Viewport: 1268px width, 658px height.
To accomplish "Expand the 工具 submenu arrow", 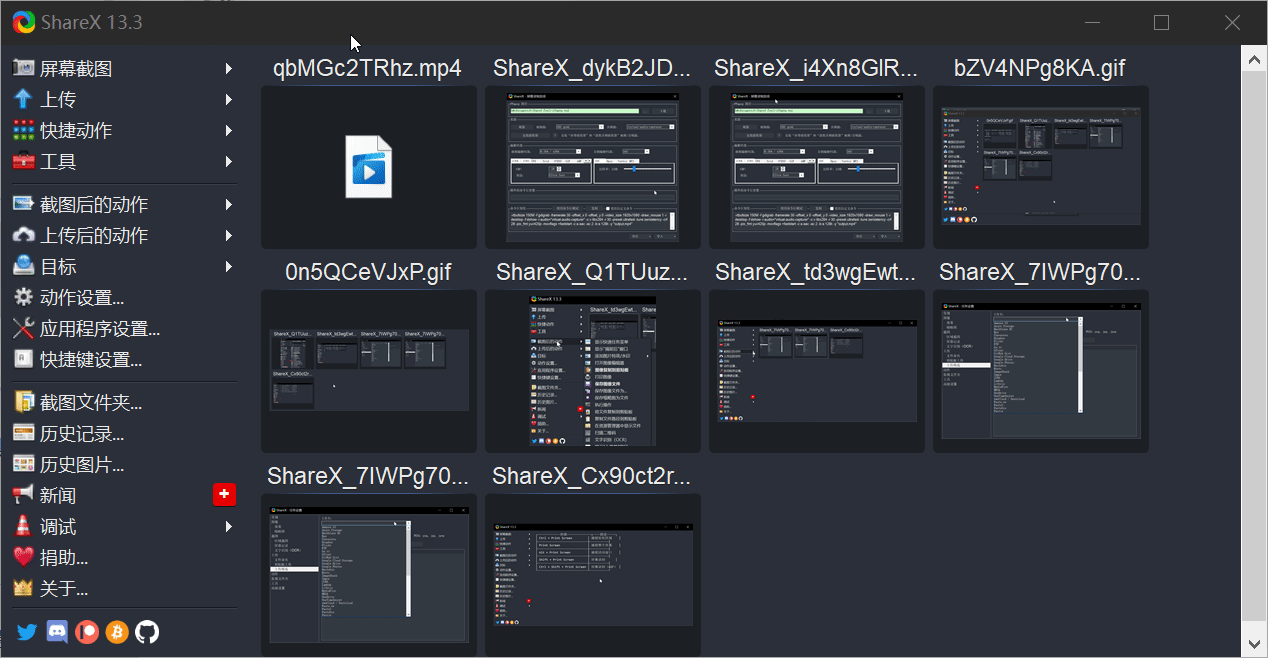I will tap(229, 161).
